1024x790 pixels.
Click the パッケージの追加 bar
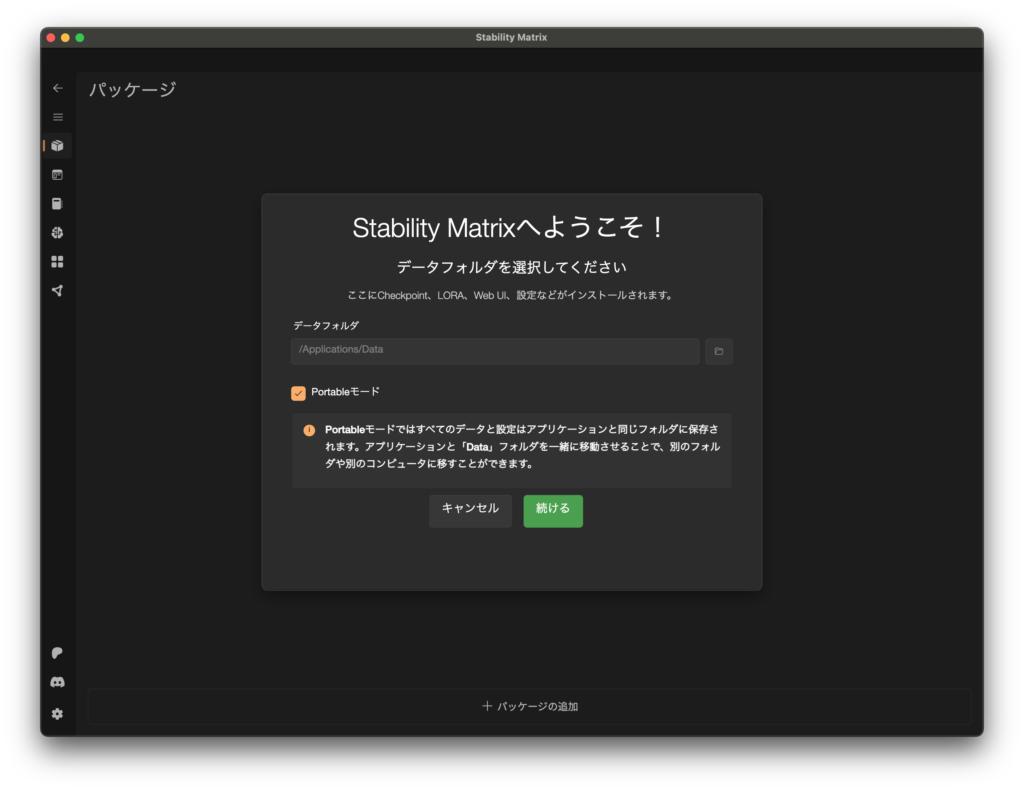click(529, 706)
